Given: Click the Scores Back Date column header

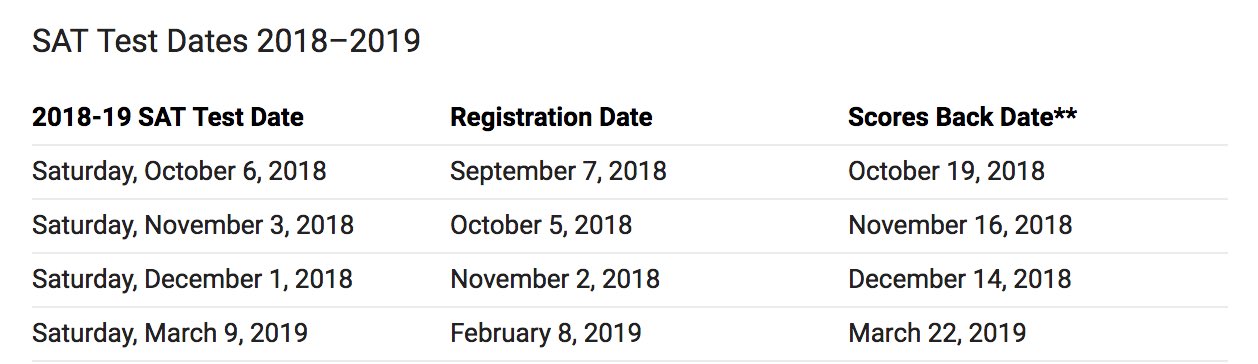Looking at the screenshot, I should point(962,118).
